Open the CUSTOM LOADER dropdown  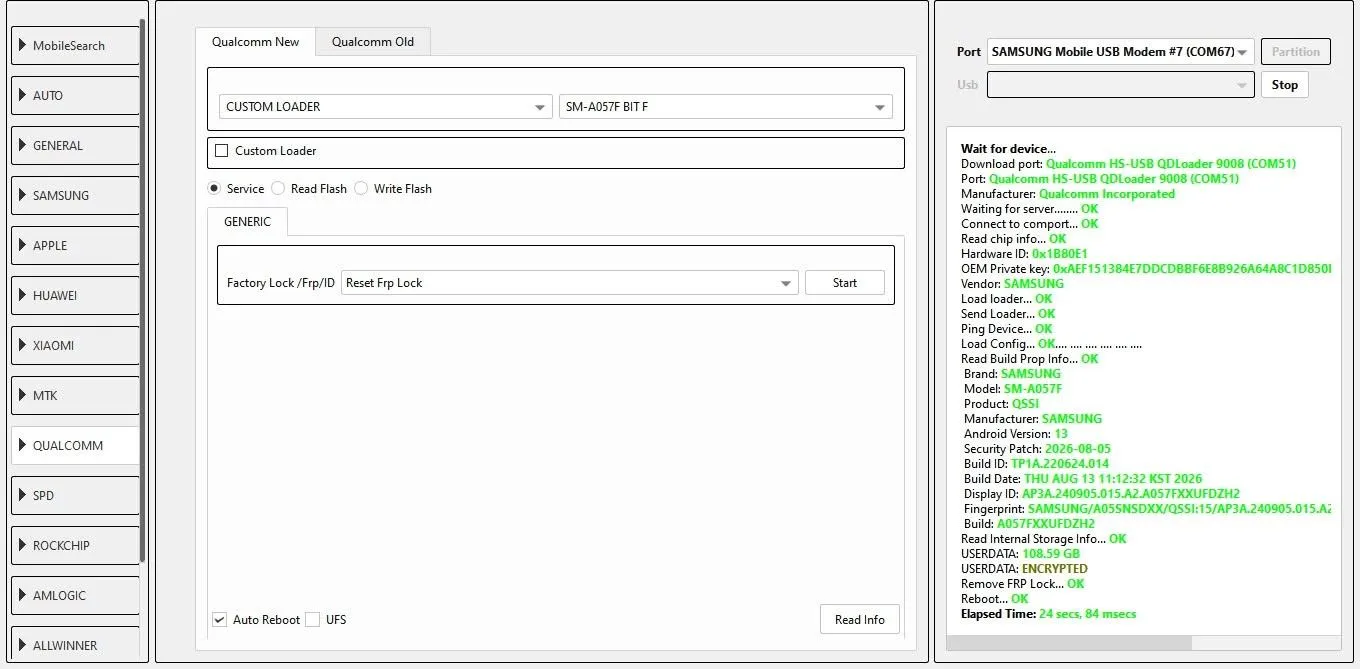(x=385, y=107)
